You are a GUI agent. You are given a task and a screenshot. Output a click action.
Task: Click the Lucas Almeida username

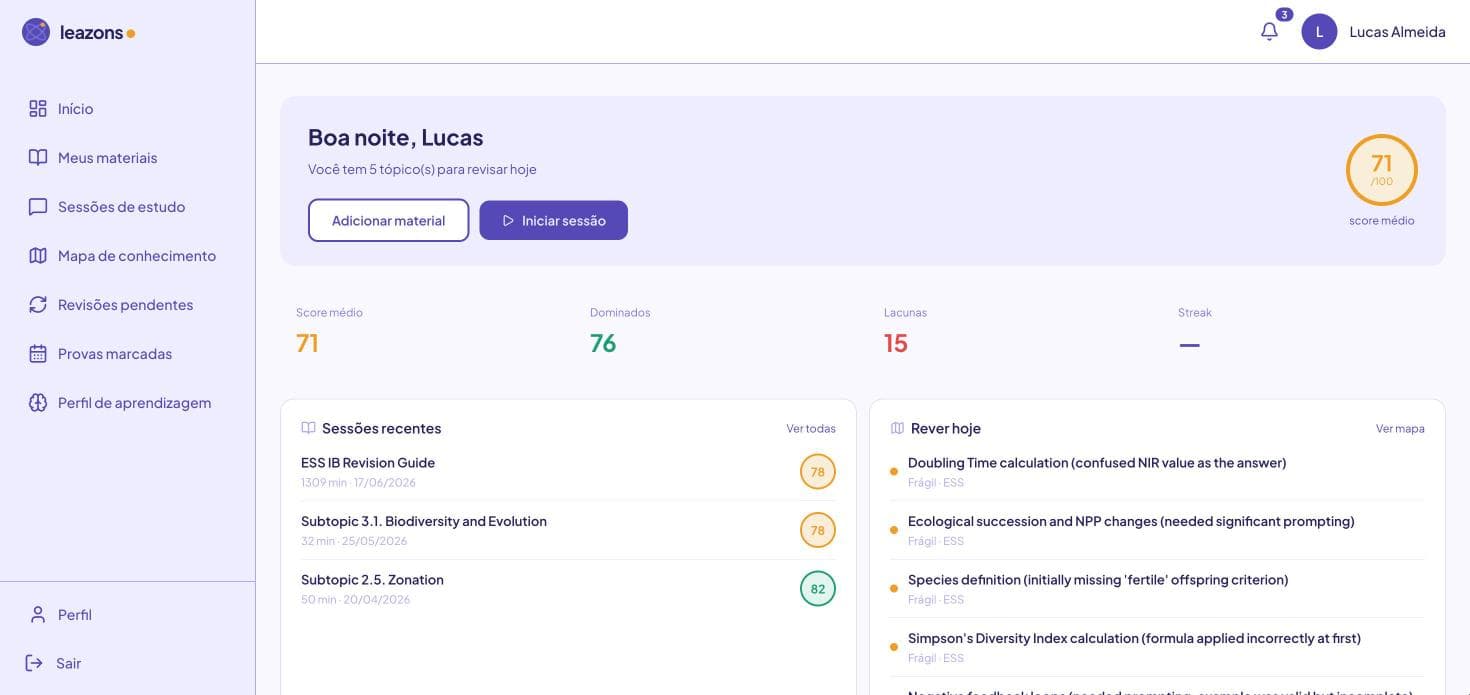click(x=1397, y=32)
